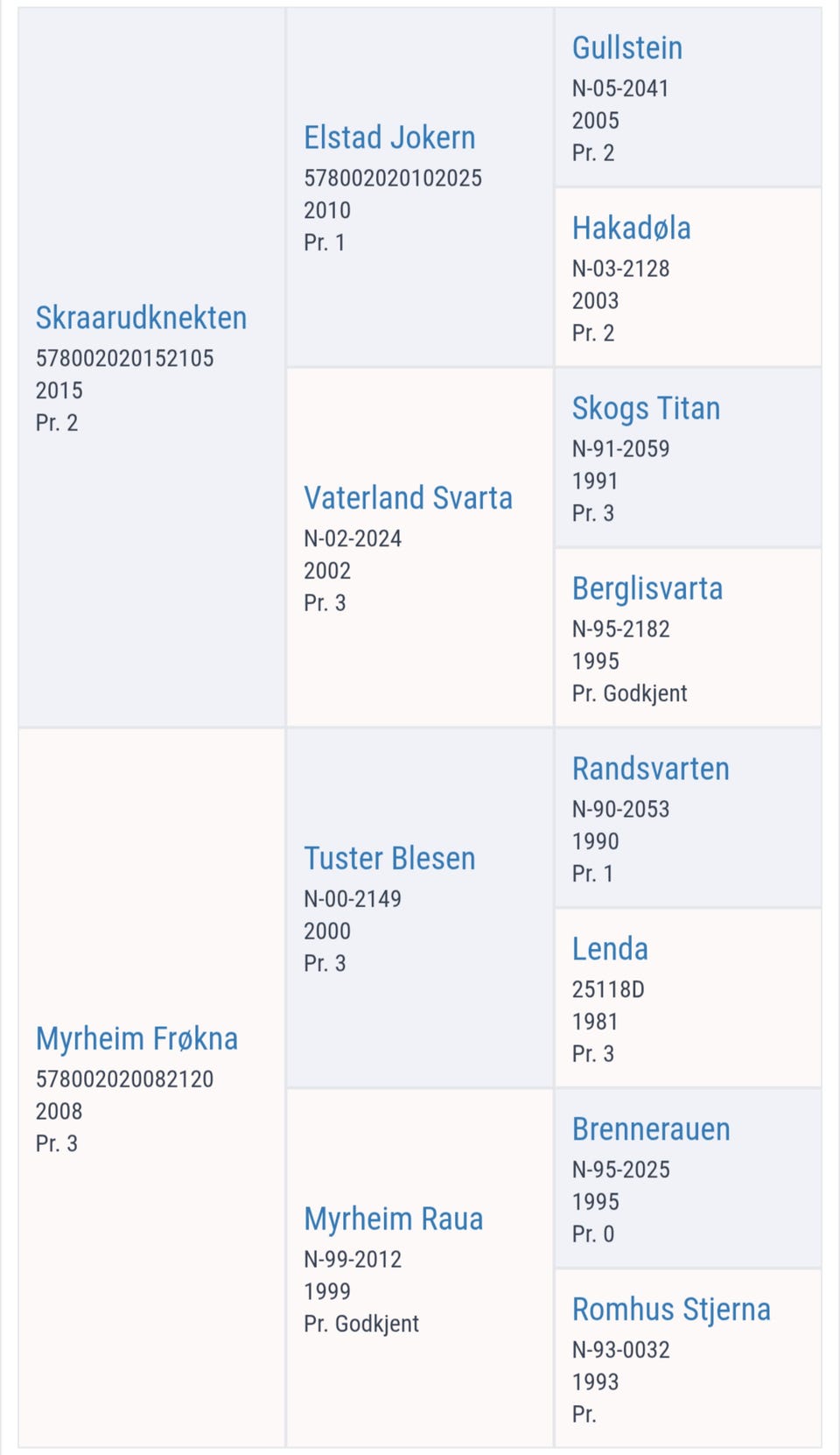Click the Lenda horse link

click(610, 949)
